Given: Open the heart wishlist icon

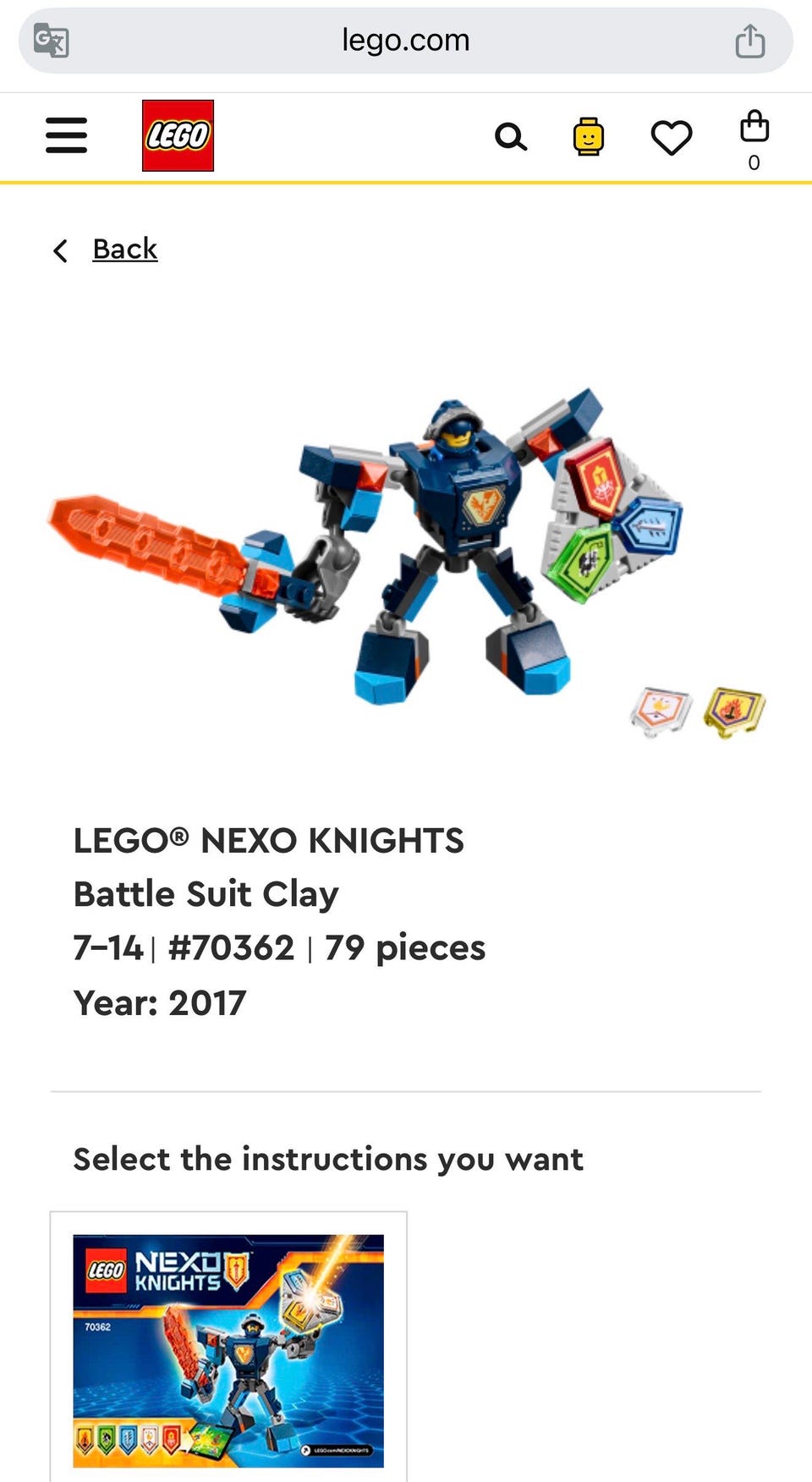Looking at the screenshot, I should 672,137.
